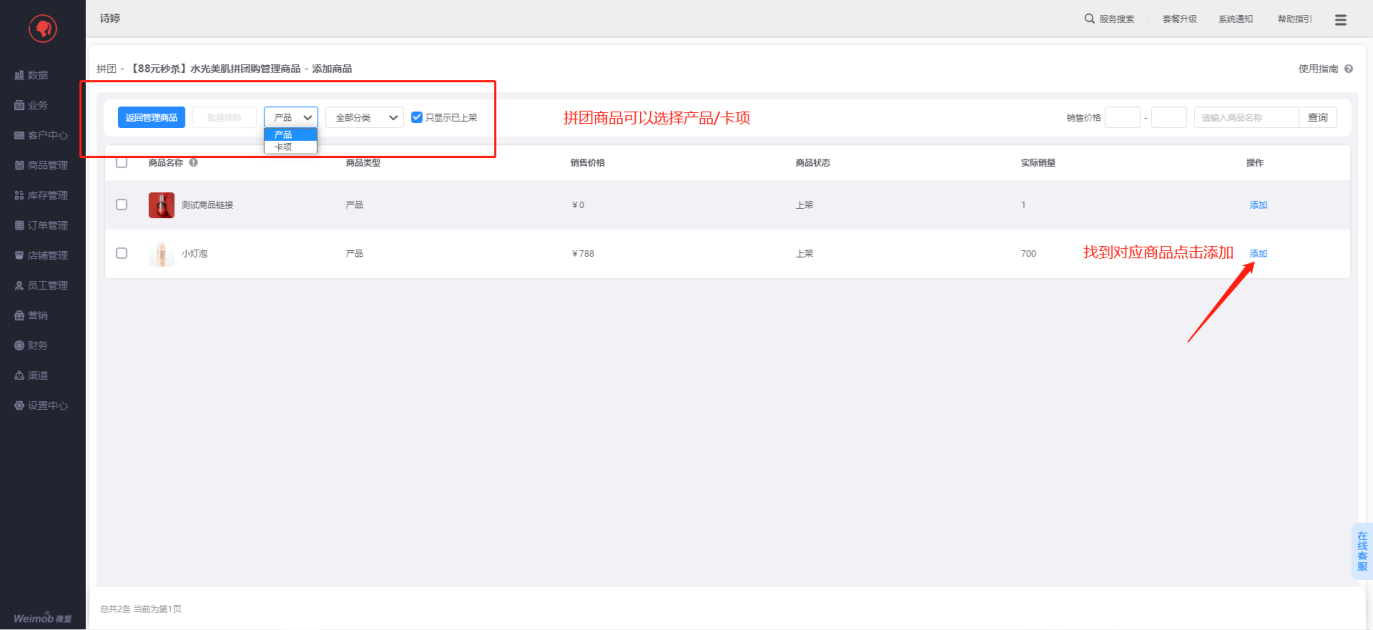1373x630 pixels.
Task: Expand the 全部分类 category dropdown
Action: 364,118
